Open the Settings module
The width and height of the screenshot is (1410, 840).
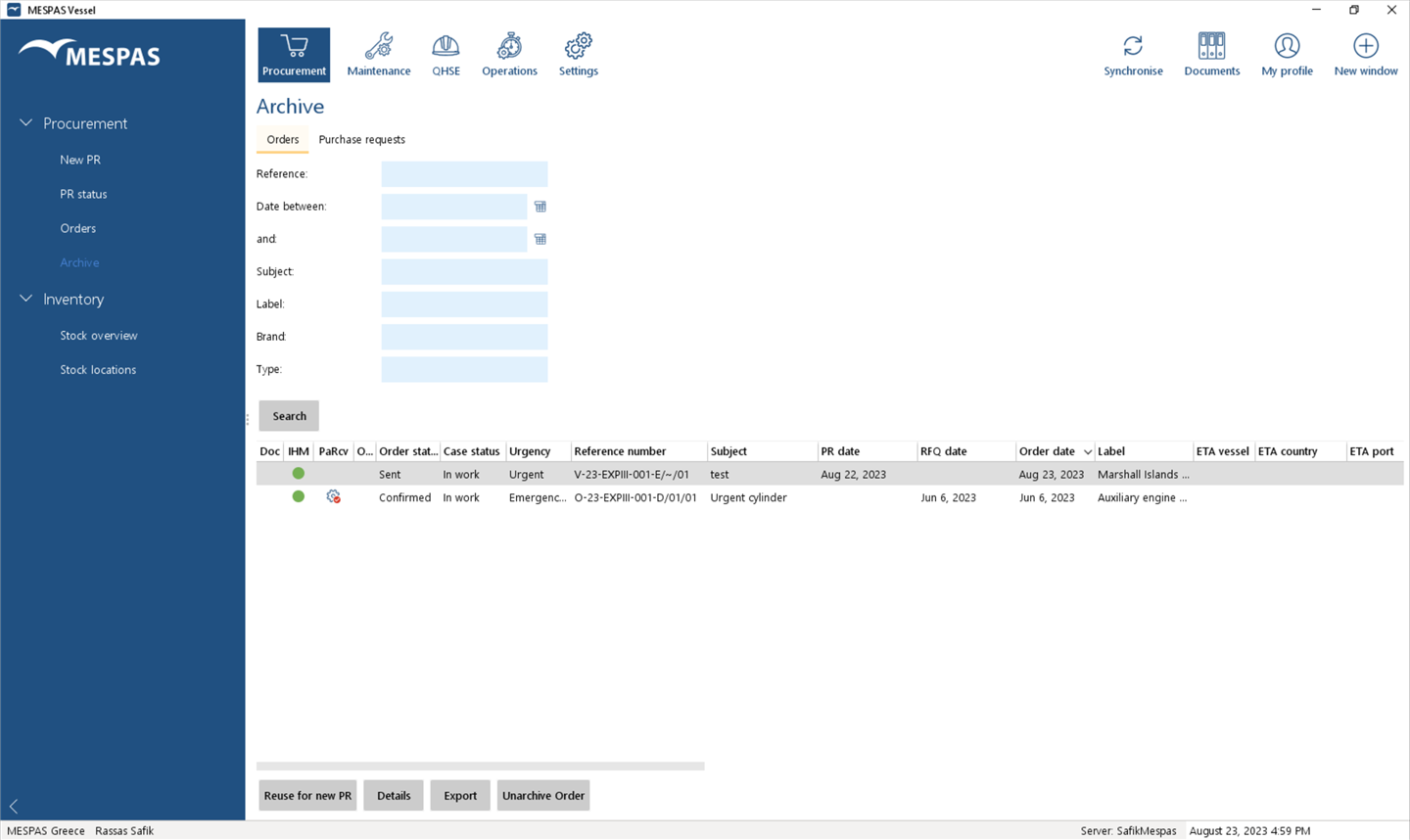579,55
